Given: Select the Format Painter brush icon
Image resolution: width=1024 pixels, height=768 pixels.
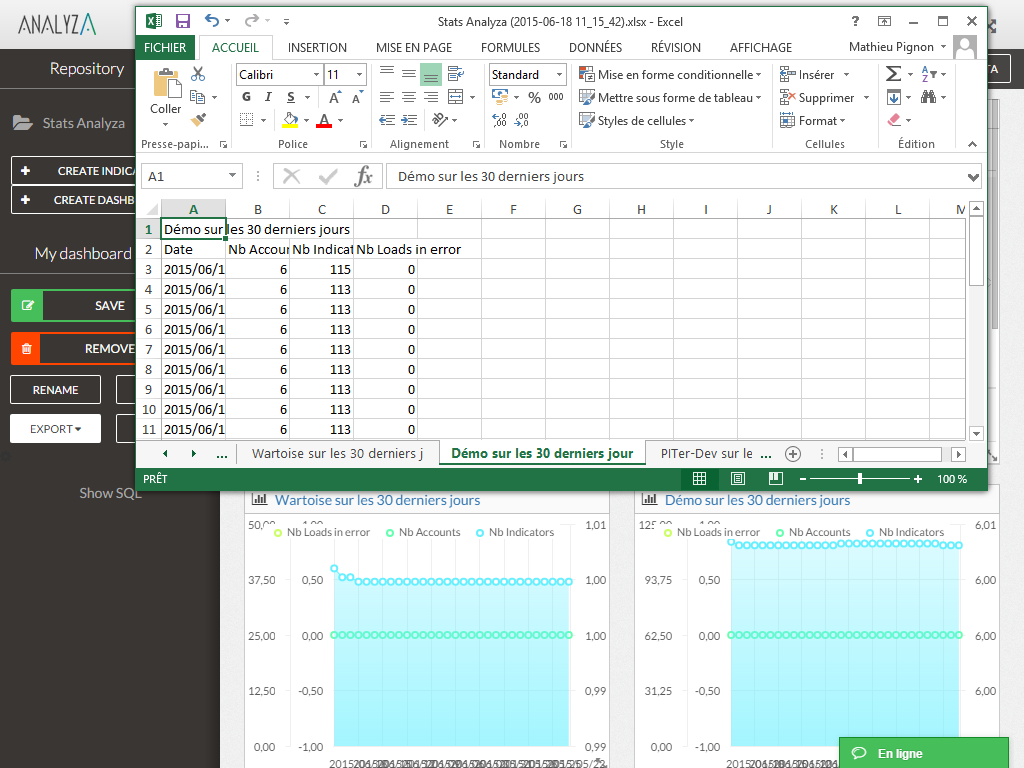Looking at the screenshot, I should pos(198,120).
